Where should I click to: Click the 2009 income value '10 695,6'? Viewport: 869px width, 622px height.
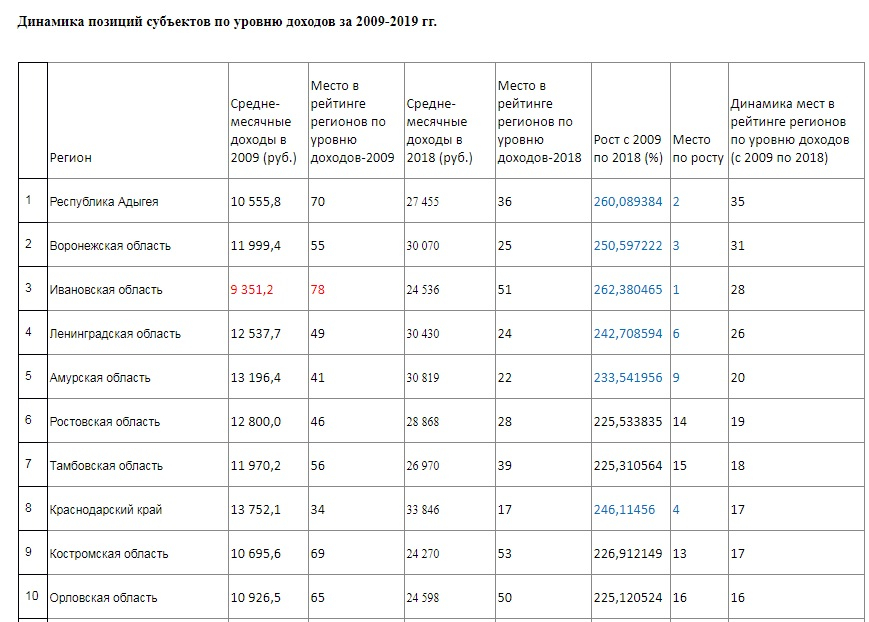[255, 554]
